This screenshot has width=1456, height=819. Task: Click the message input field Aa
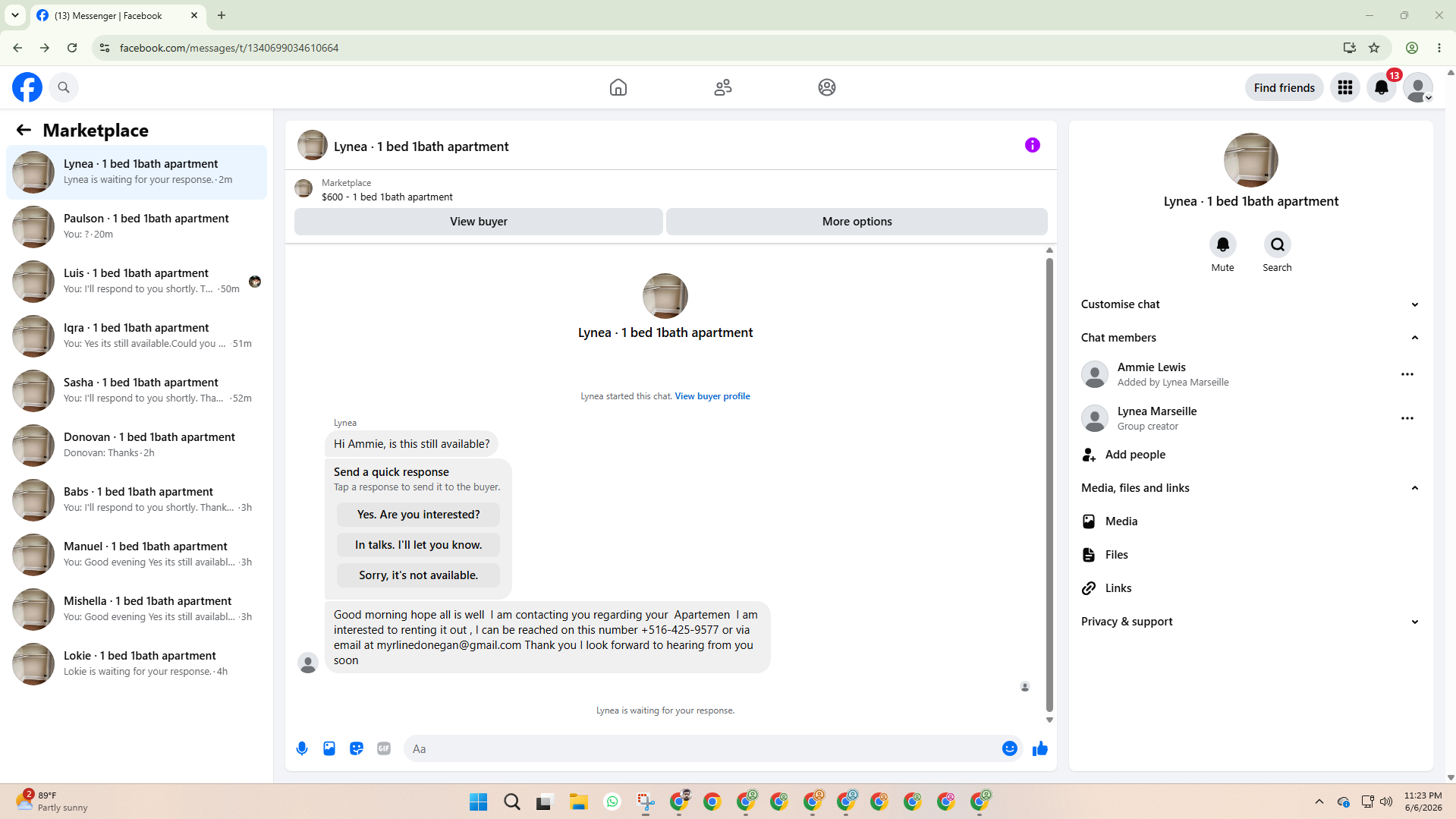coord(702,748)
